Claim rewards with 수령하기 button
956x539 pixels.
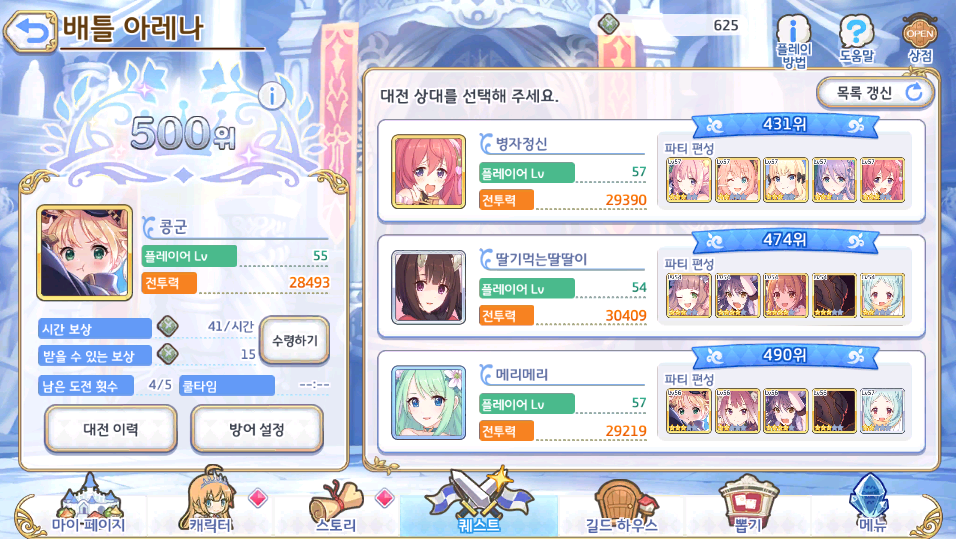coord(295,341)
